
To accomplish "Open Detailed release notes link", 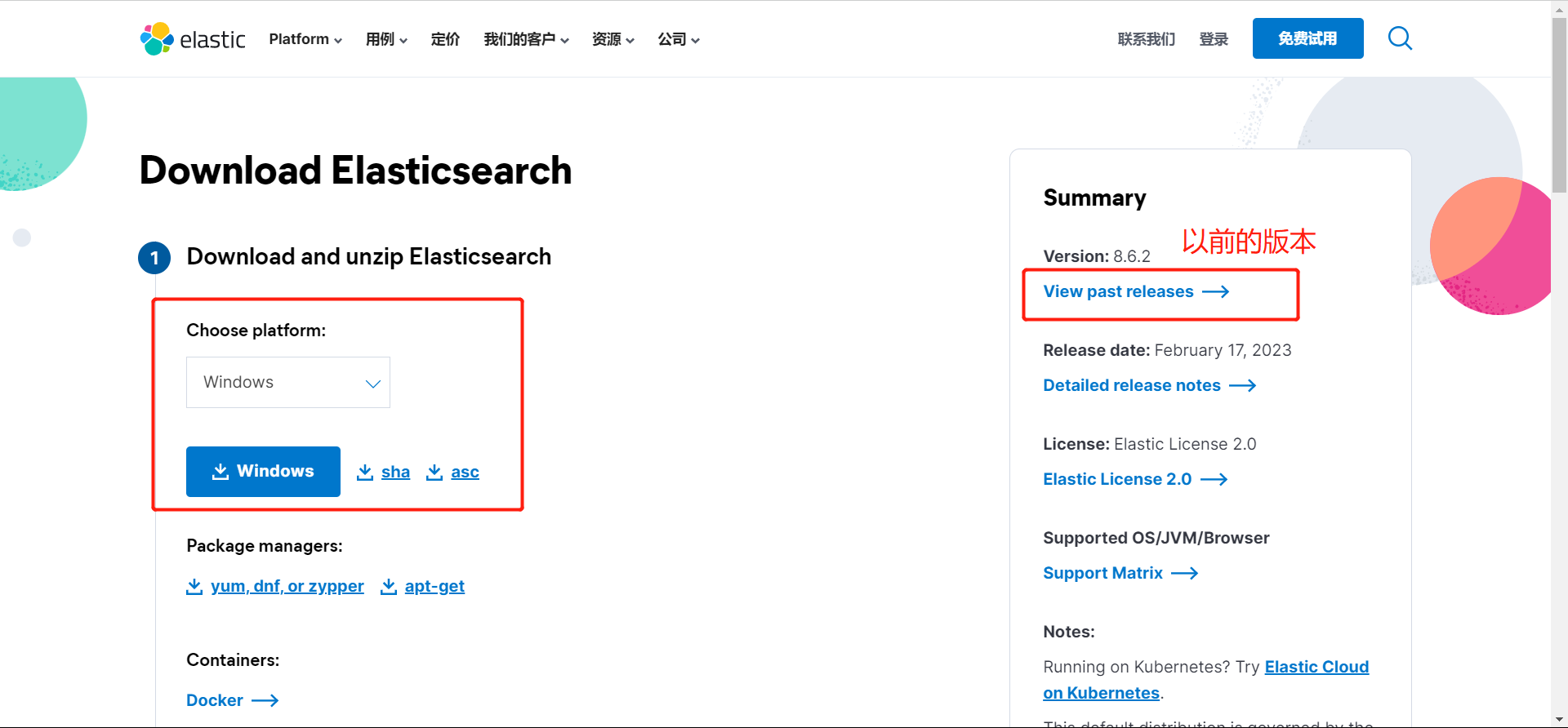I will pos(1149,385).
